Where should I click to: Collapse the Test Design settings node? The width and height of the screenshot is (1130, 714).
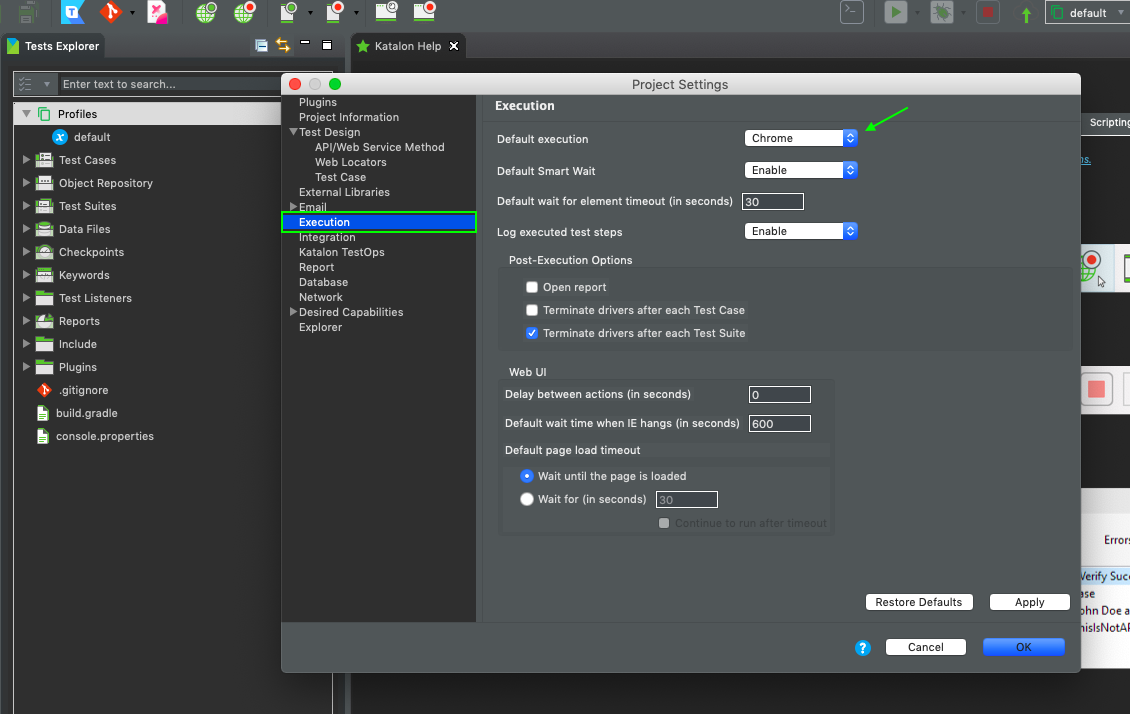tap(293, 133)
